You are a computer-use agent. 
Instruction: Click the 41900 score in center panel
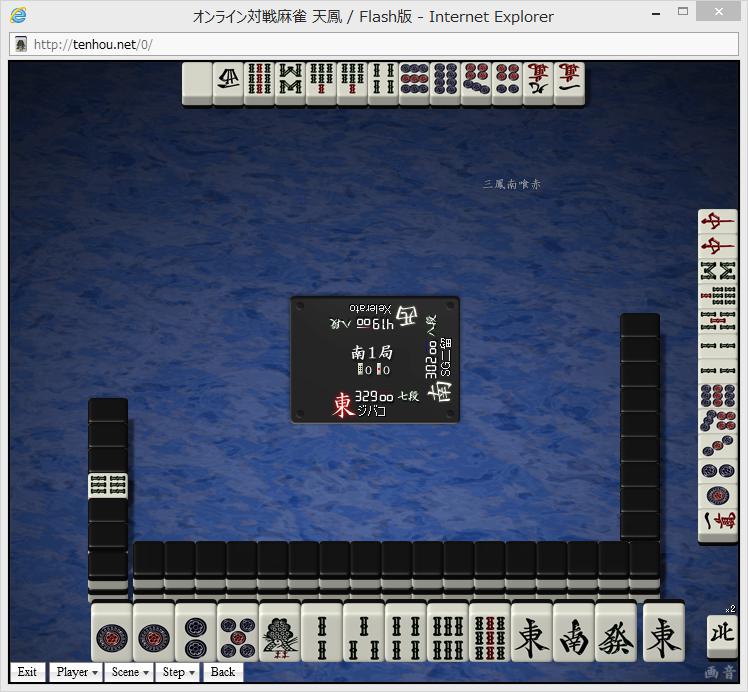pos(375,324)
